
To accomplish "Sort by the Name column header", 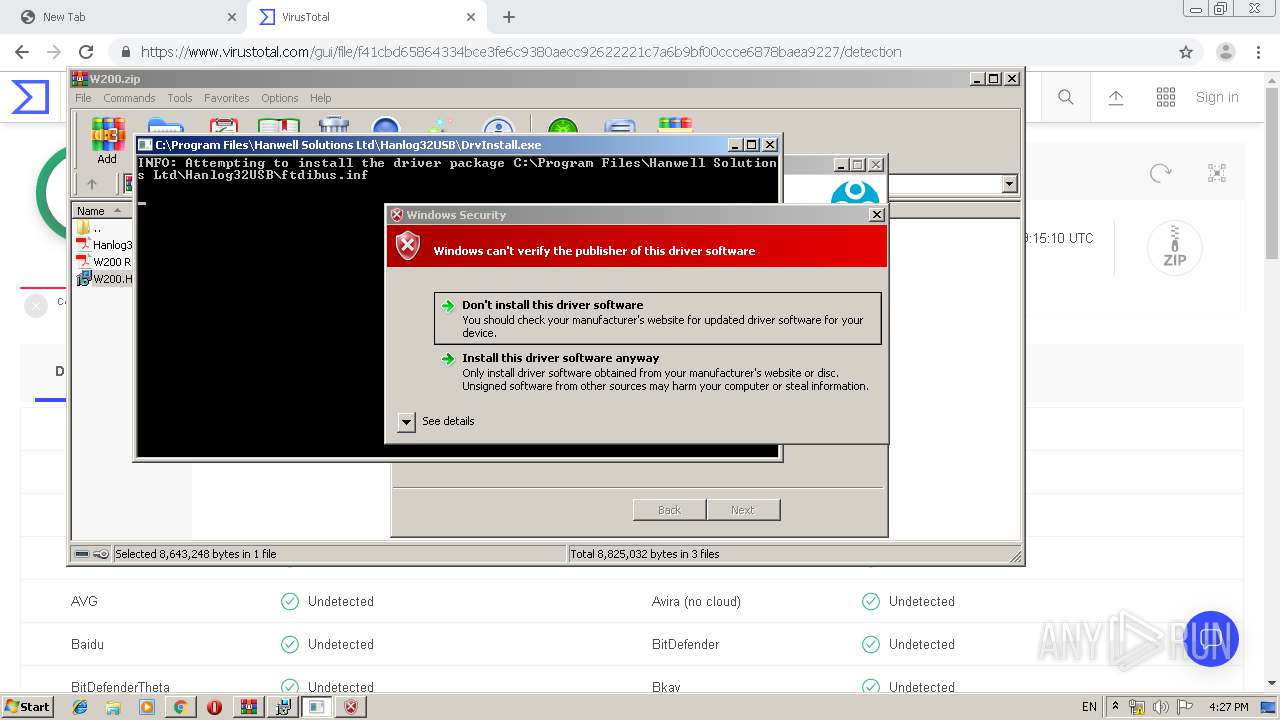I will [x=101, y=211].
